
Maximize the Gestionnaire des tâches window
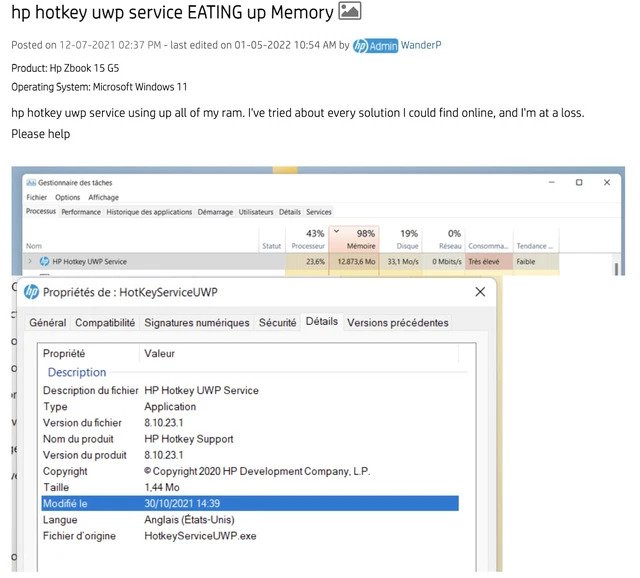click(x=579, y=182)
